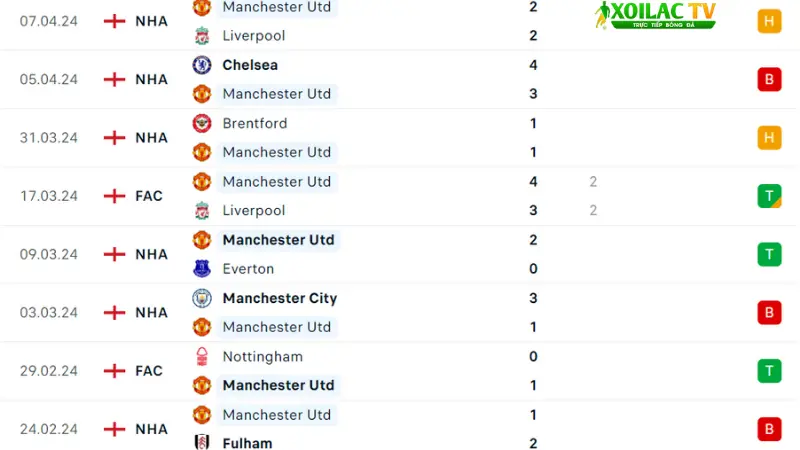Click the Fulham club crest

coord(202,442)
